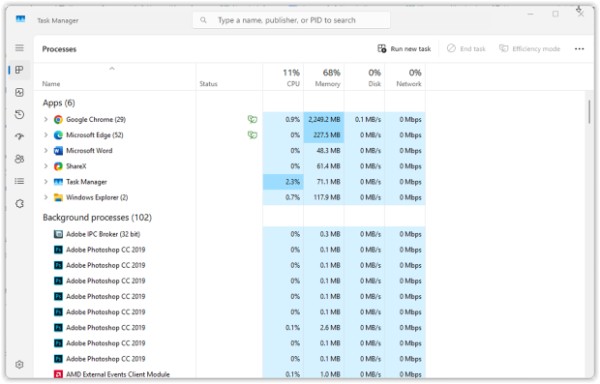Screen dimensions: 600x384
Task: Click the sort arrow above Name column
Action: coord(112,68)
